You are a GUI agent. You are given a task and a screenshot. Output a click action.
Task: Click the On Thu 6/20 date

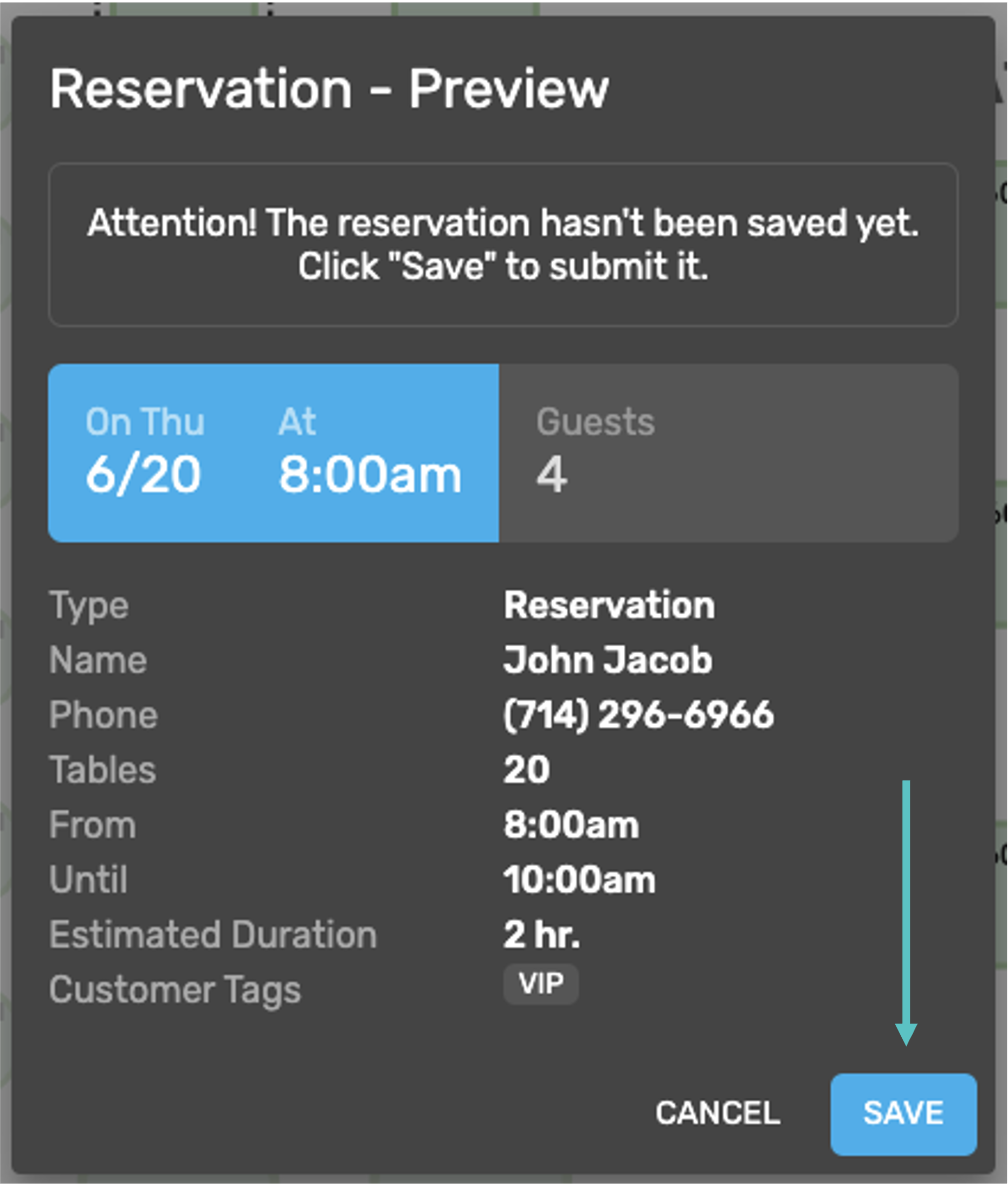[144, 452]
